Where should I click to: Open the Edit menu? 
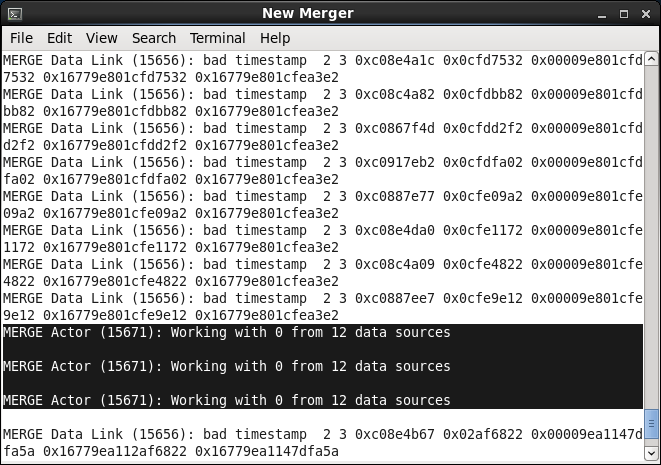pyautogui.click(x=59, y=38)
